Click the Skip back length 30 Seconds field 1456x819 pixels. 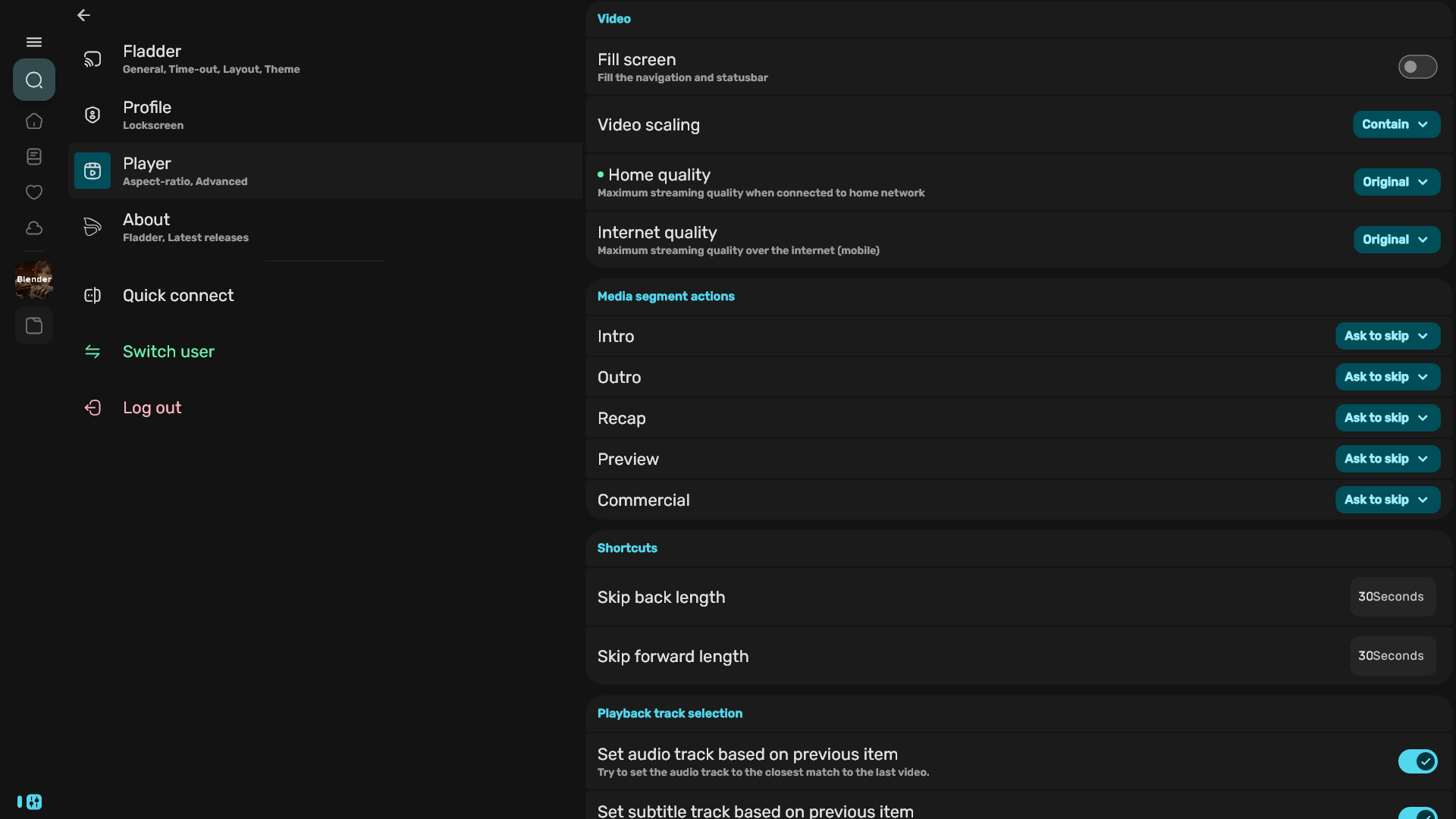(1392, 597)
